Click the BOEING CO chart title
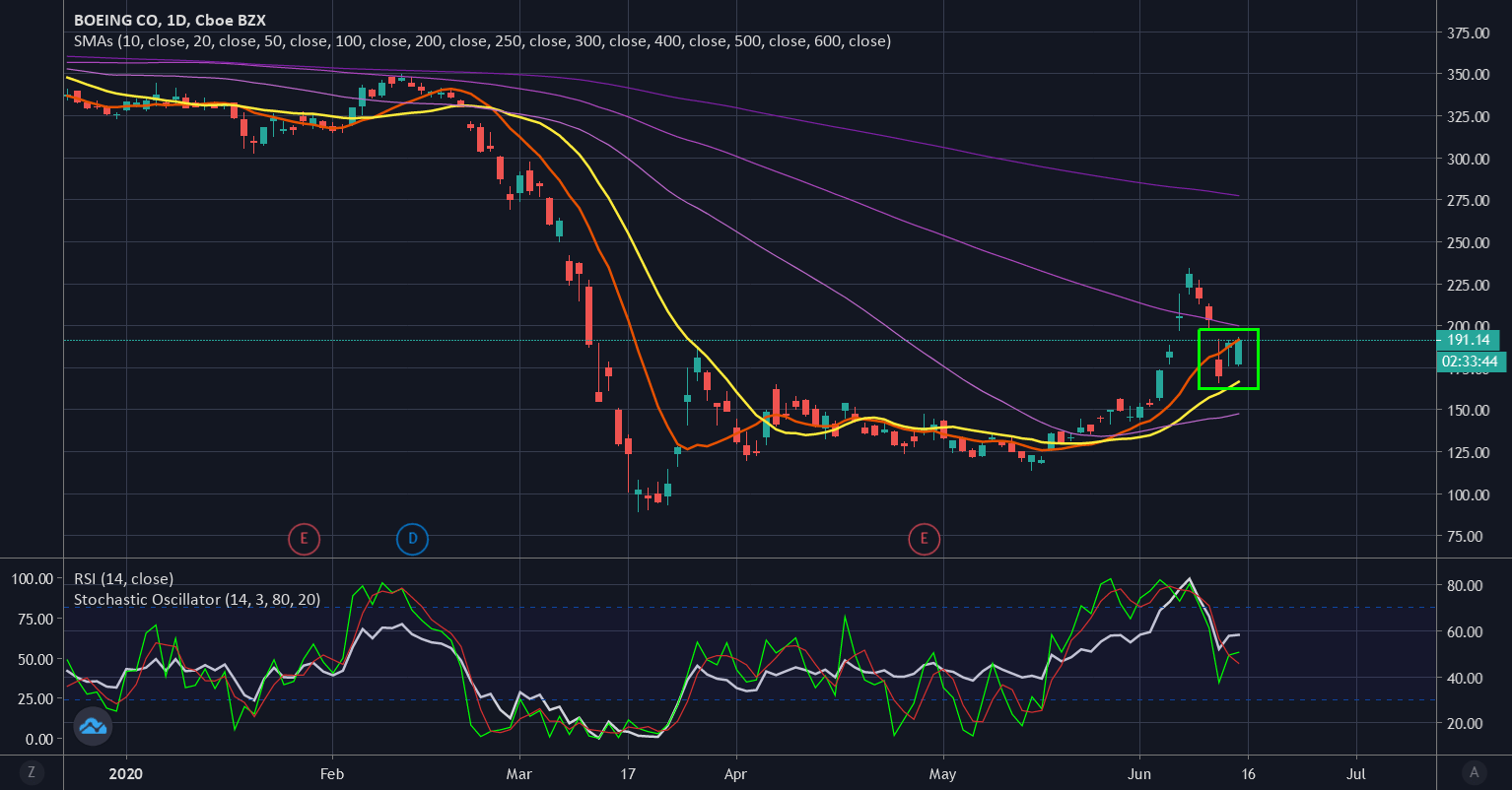The width and height of the screenshot is (1512, 790). (116, 19)
